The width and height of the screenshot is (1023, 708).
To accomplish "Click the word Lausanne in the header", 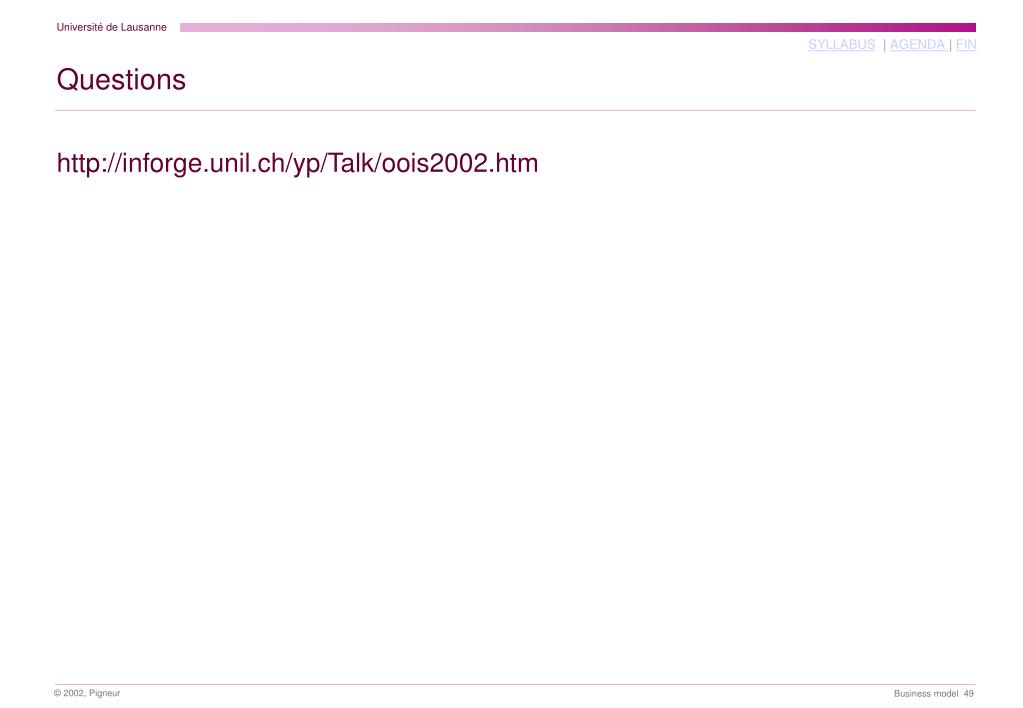I will click(x=144, y=27).
